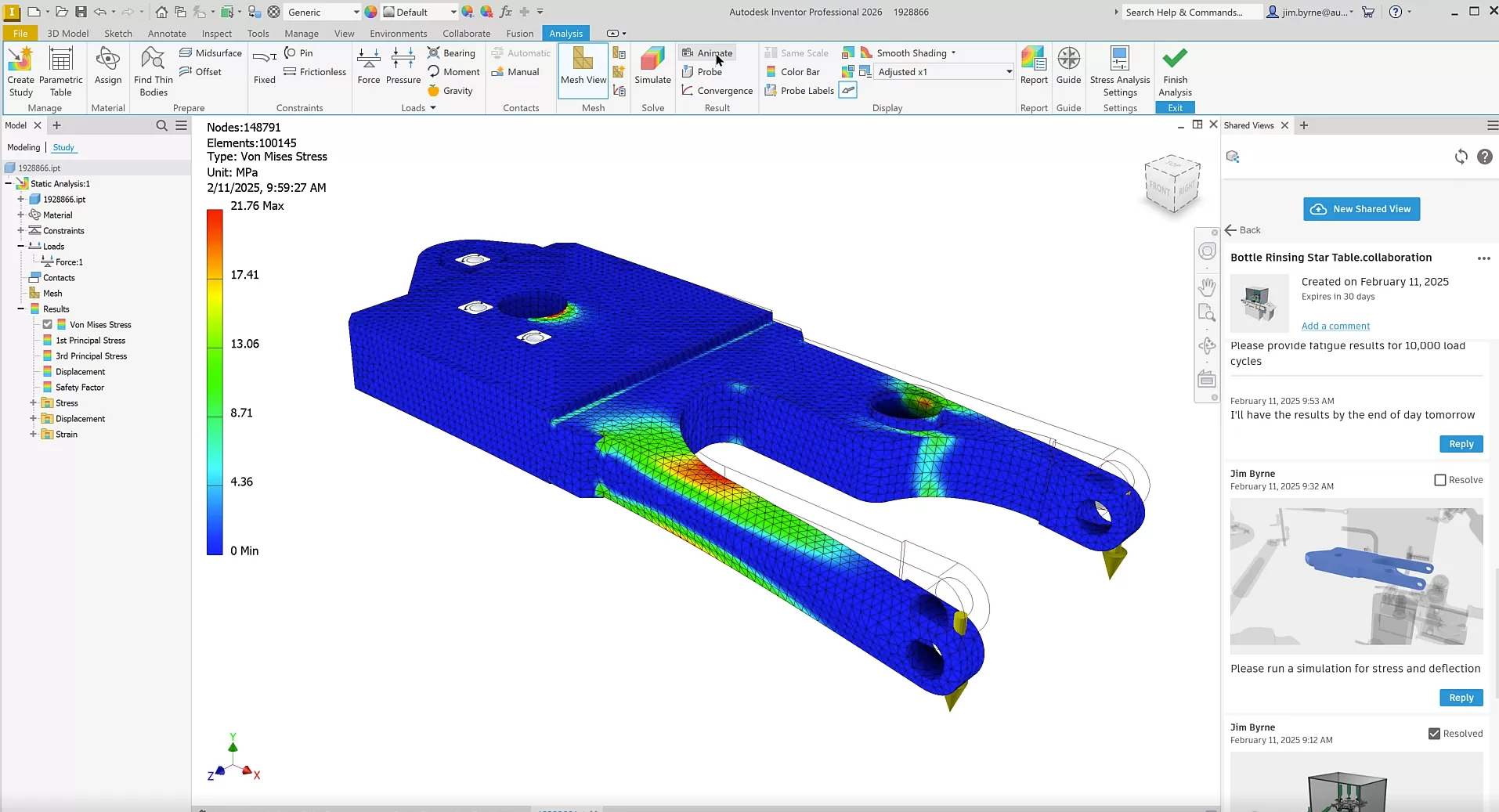The height and width of the screenshot is (812, 1499).
Task: Apply a Pressure load
Action: (x=403, y=69)
